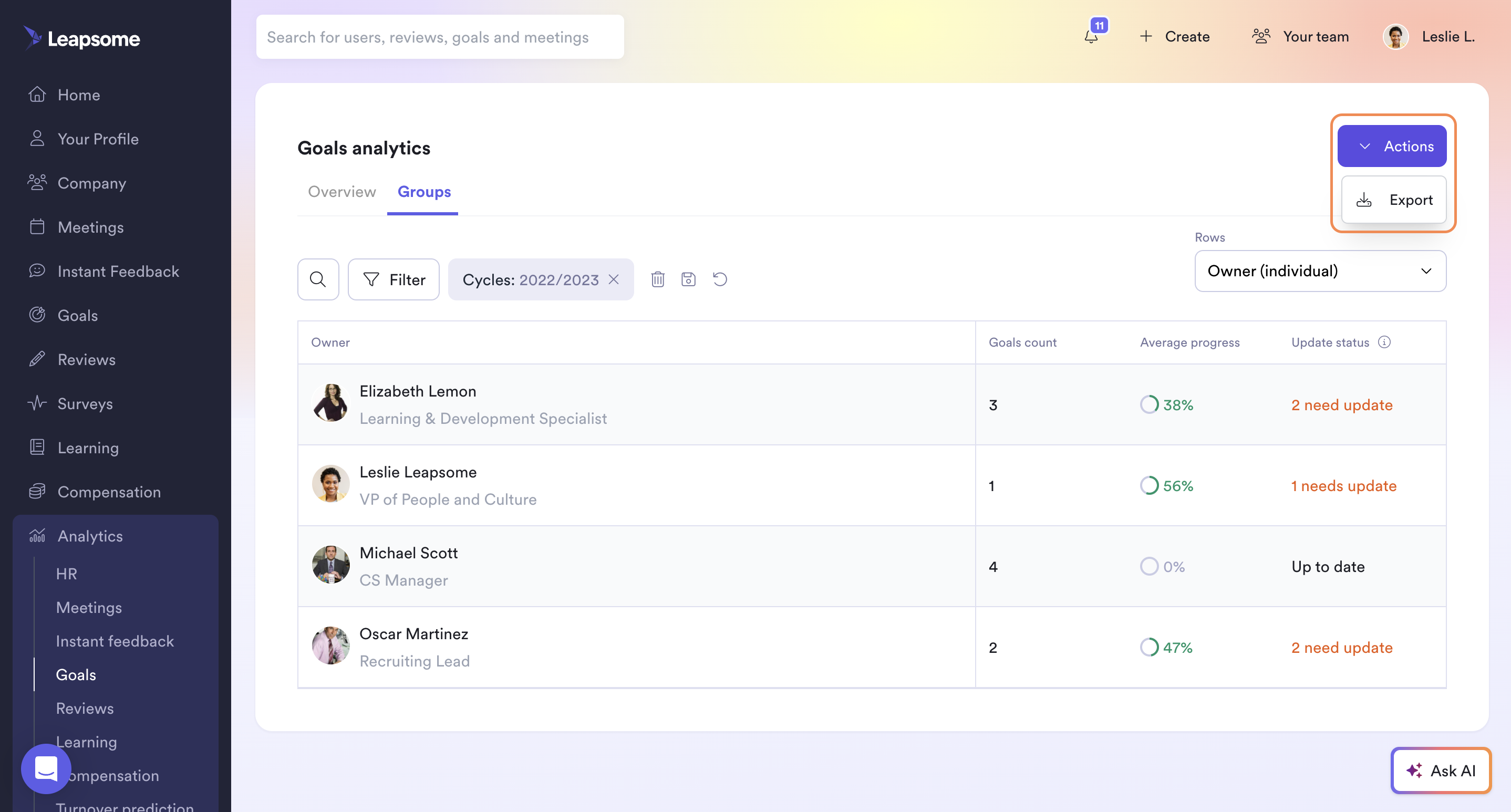The width and height of the screenshot is (1511, 812).
Task: Click Michael Scott's avatar
Action: [x=331, y=565]
